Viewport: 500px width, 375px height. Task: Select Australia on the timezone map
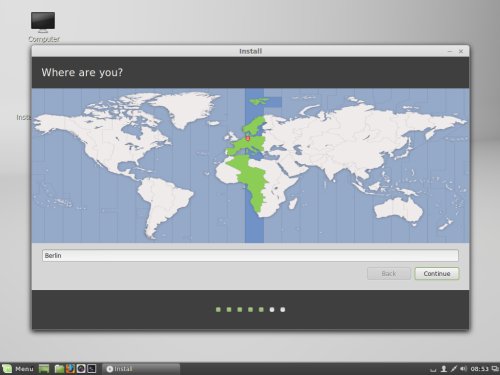(398, 210)
